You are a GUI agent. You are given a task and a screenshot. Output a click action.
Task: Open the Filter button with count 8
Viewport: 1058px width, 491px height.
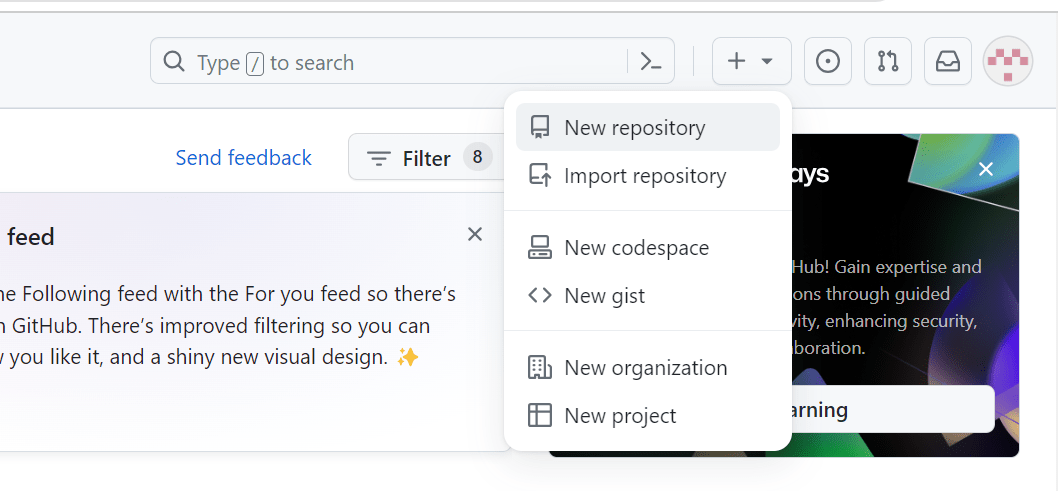[428, 157]
